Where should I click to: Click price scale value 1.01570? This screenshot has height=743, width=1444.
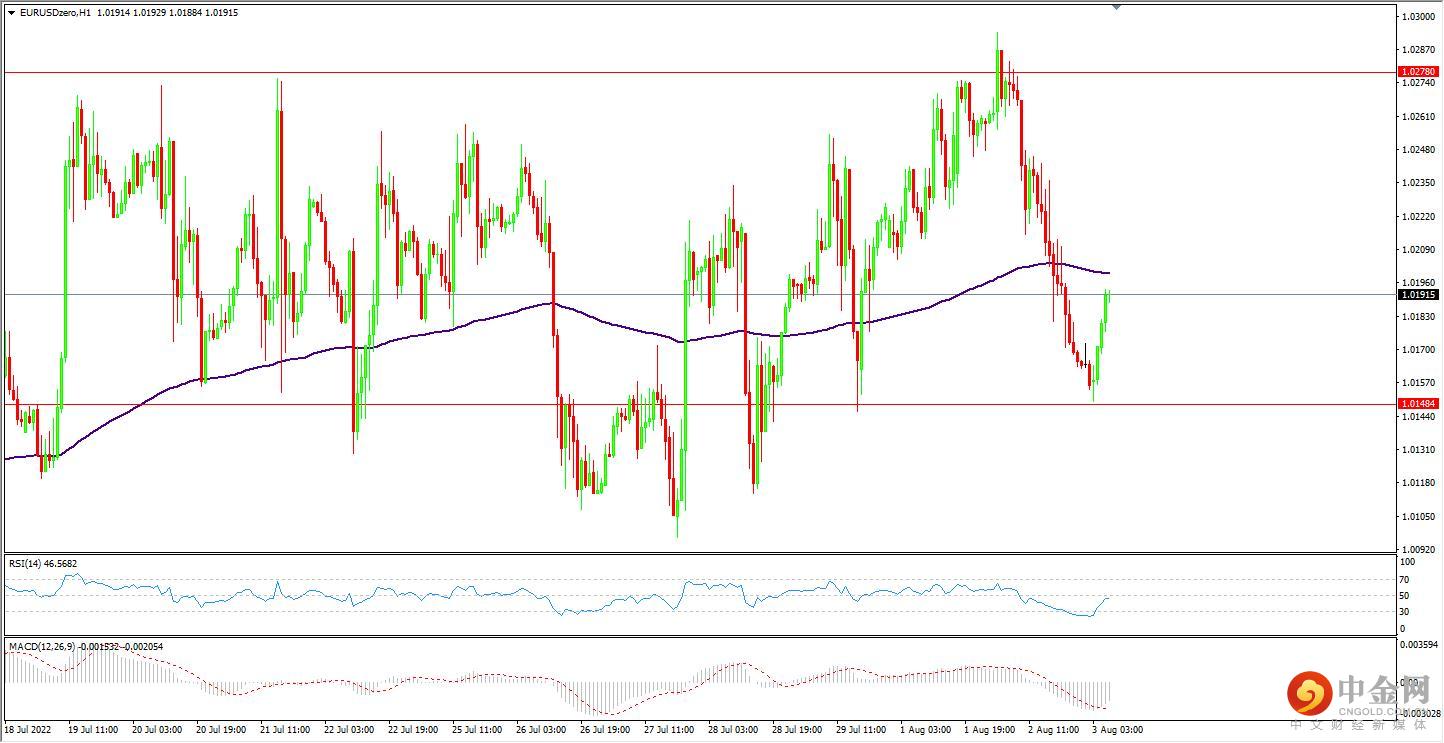click(x=1419, y=383)
